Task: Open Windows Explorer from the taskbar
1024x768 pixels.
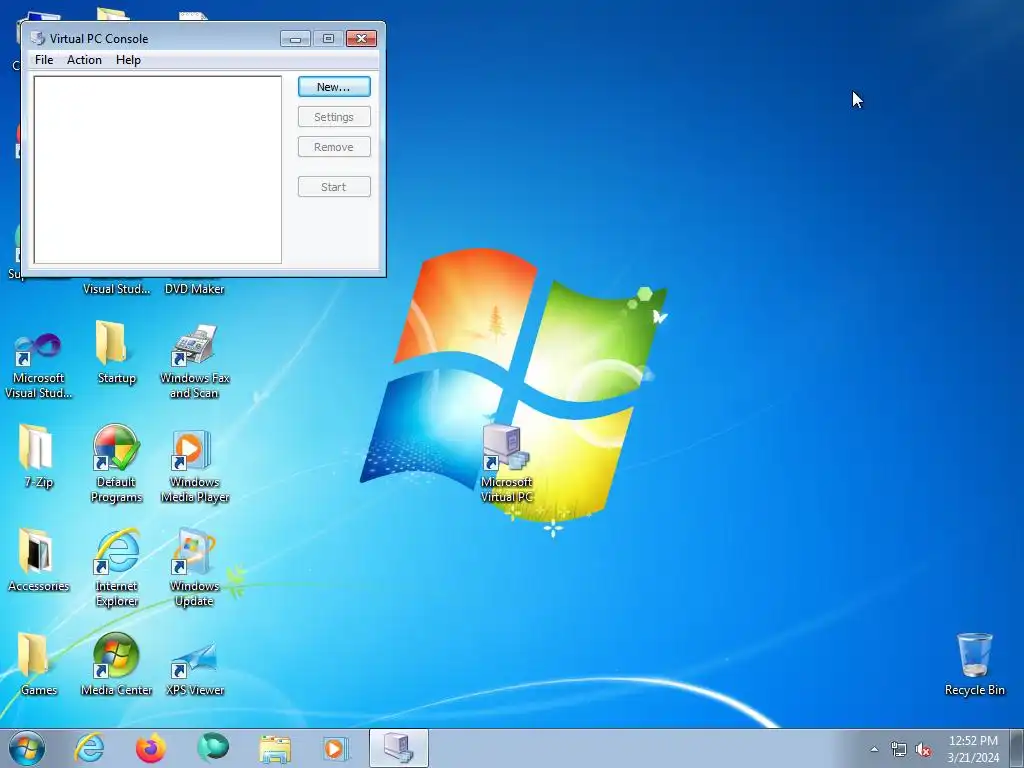Action: pyautogui.click(x=275, y=748)
